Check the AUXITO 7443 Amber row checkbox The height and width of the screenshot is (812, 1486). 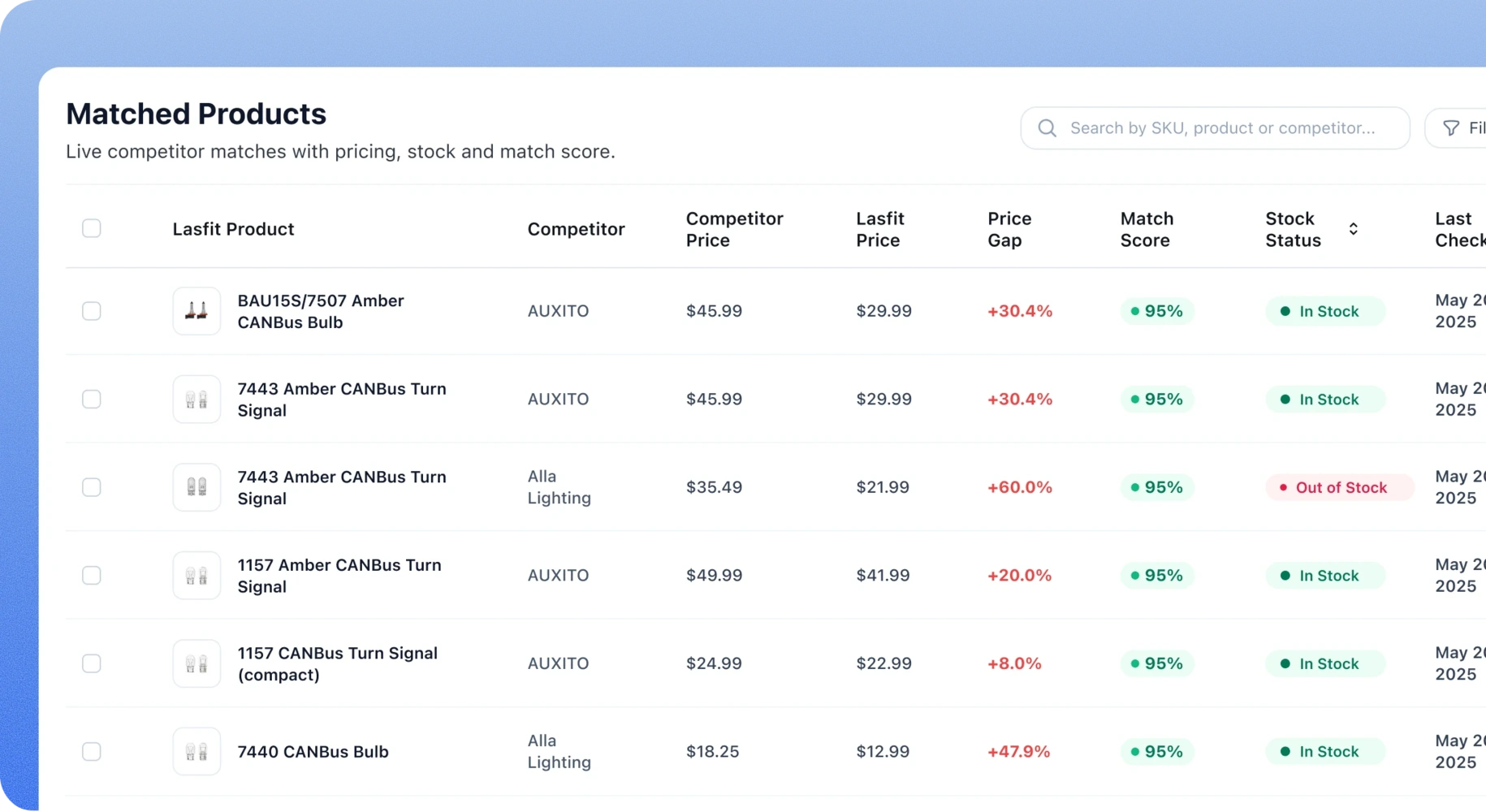(92, 400)
